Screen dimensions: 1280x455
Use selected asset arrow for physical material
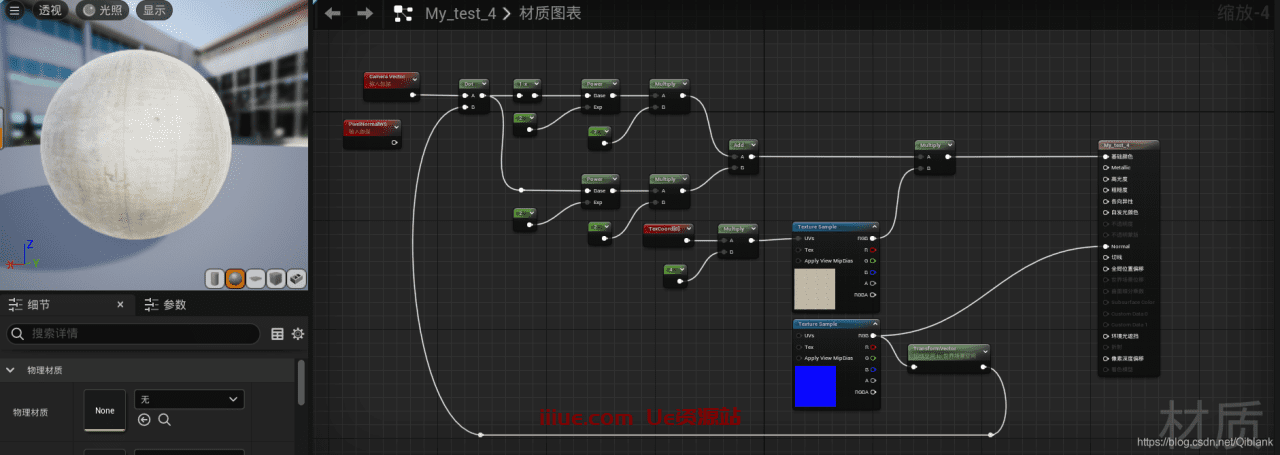click(x=144, y=420)
